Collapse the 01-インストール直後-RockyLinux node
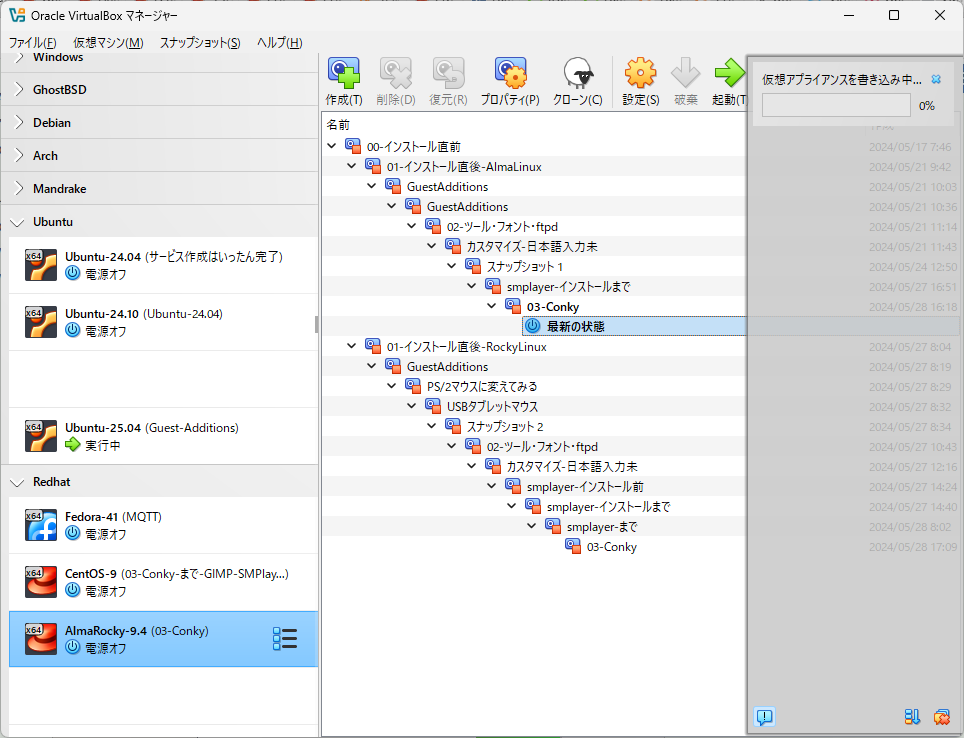The height and width of the screenshot is (738, 964). click(352, 346)
